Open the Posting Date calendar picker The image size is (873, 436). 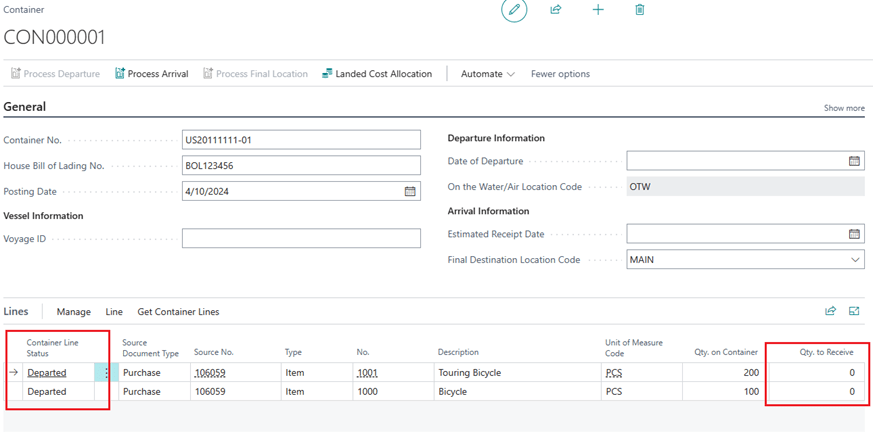[410, 192]
